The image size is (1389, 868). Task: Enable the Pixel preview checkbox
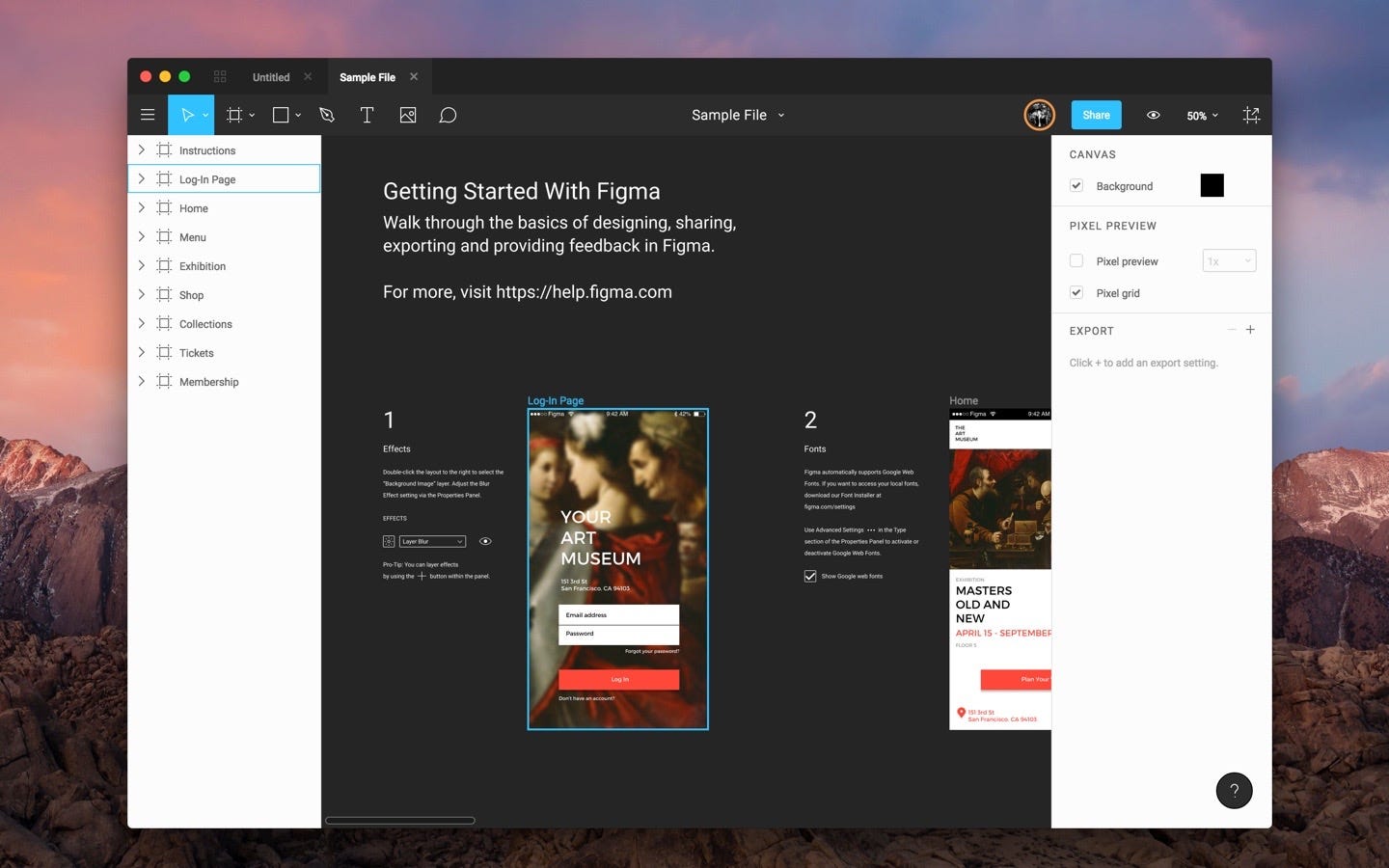(x=1076, y=260)
